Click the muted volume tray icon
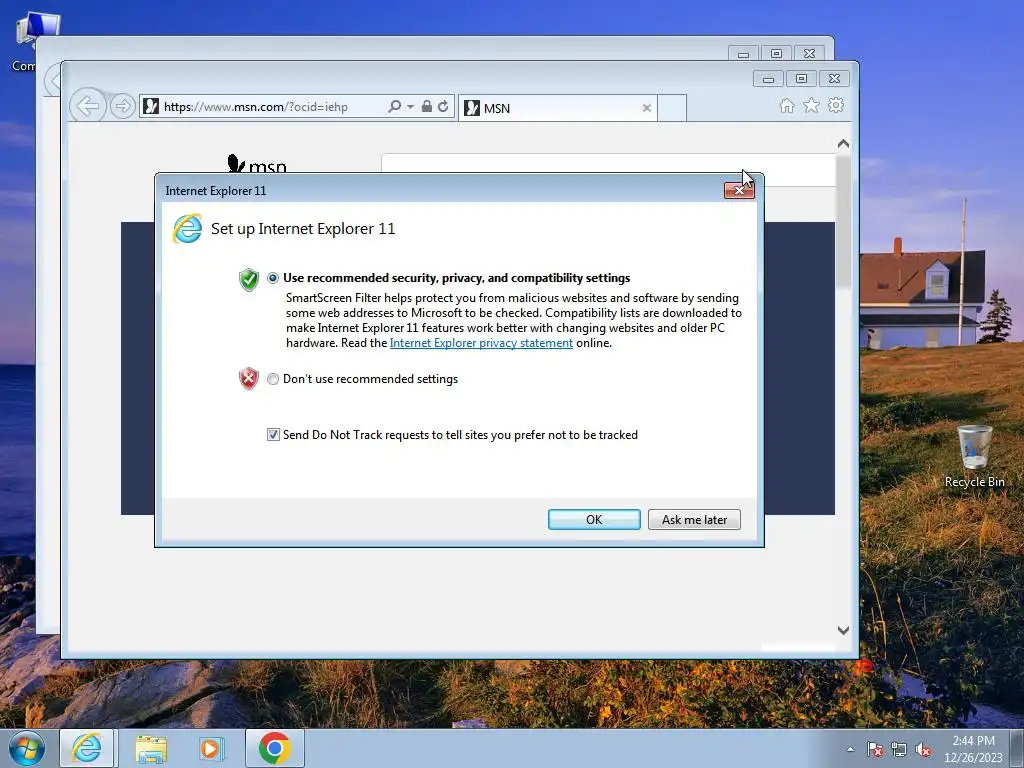The image size is (1024, 768). (x=923, y=749)
